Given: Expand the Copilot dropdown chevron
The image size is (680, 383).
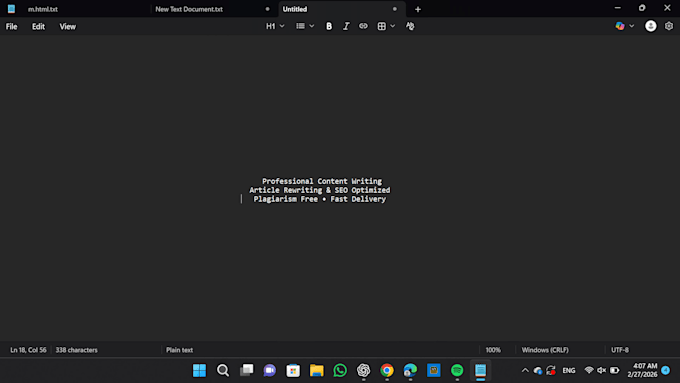Looking at the screenshot, I should (631, 26).
